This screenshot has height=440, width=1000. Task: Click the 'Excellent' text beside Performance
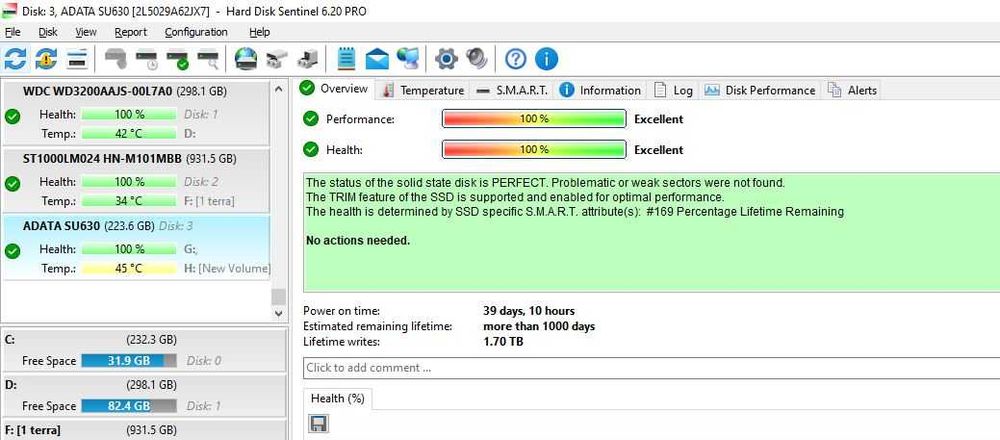[x=659, y=119]
